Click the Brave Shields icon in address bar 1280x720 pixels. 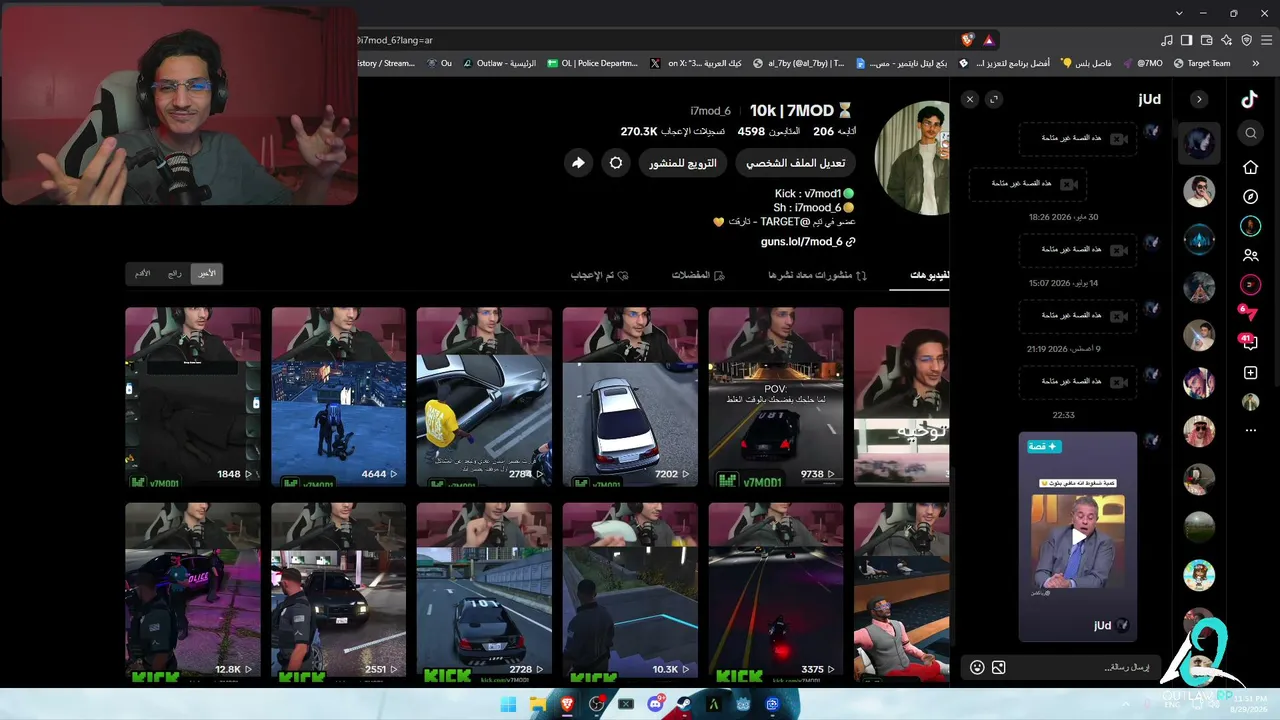[967, 40]
